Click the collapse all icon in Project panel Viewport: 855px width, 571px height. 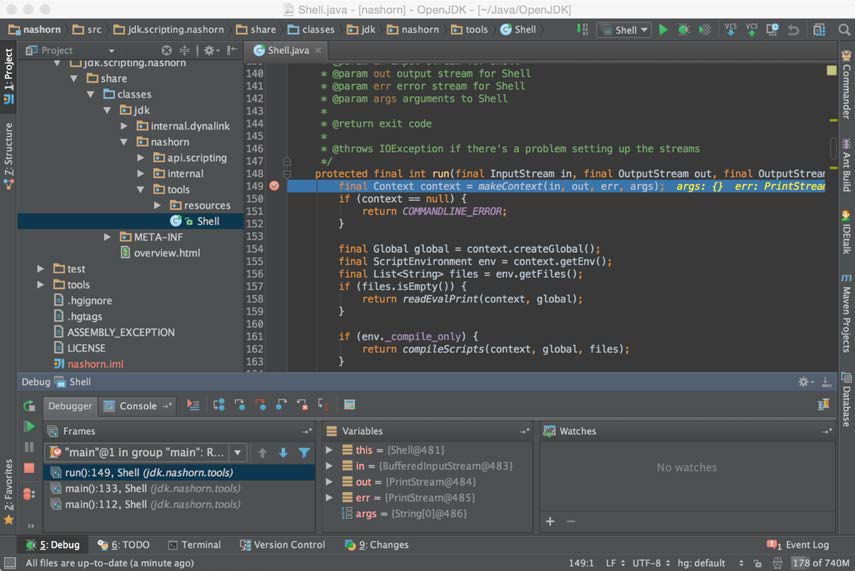point(184,50)
